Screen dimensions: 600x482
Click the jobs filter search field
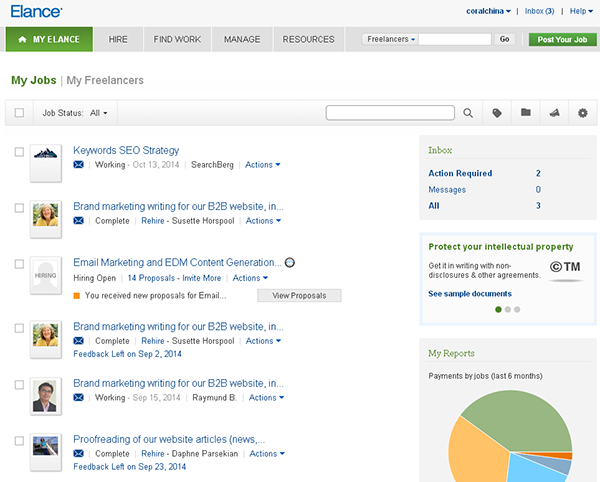click(390, 113)
